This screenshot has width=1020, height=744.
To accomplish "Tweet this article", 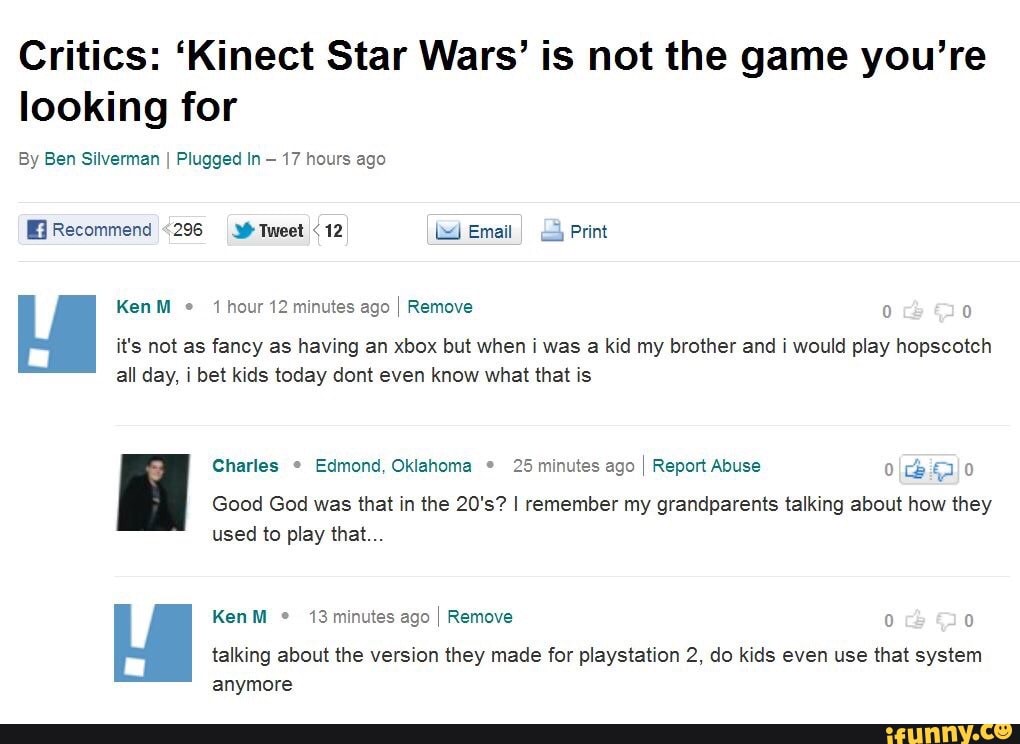I will point(268,231).
